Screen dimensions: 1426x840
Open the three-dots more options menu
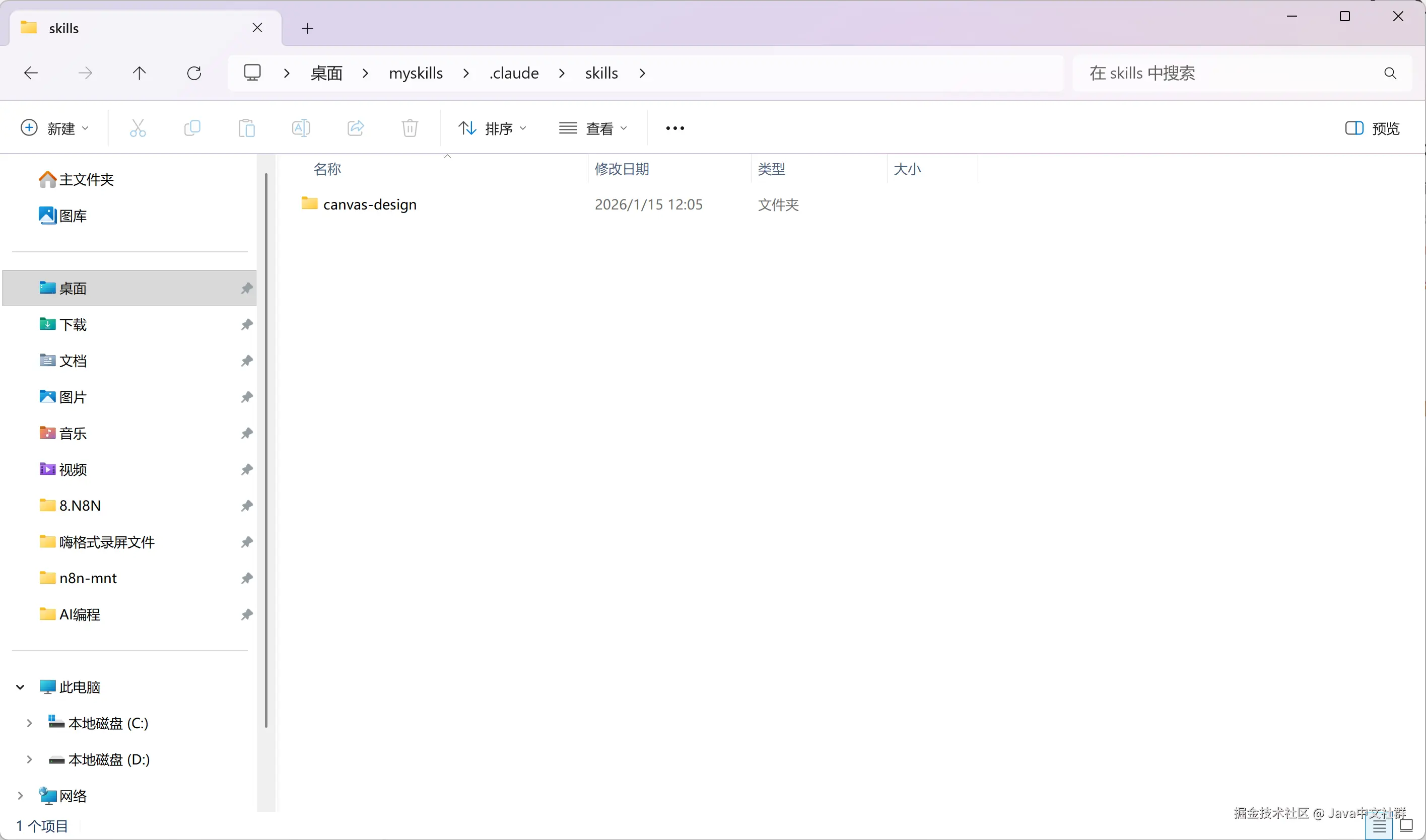pos(675,128)
